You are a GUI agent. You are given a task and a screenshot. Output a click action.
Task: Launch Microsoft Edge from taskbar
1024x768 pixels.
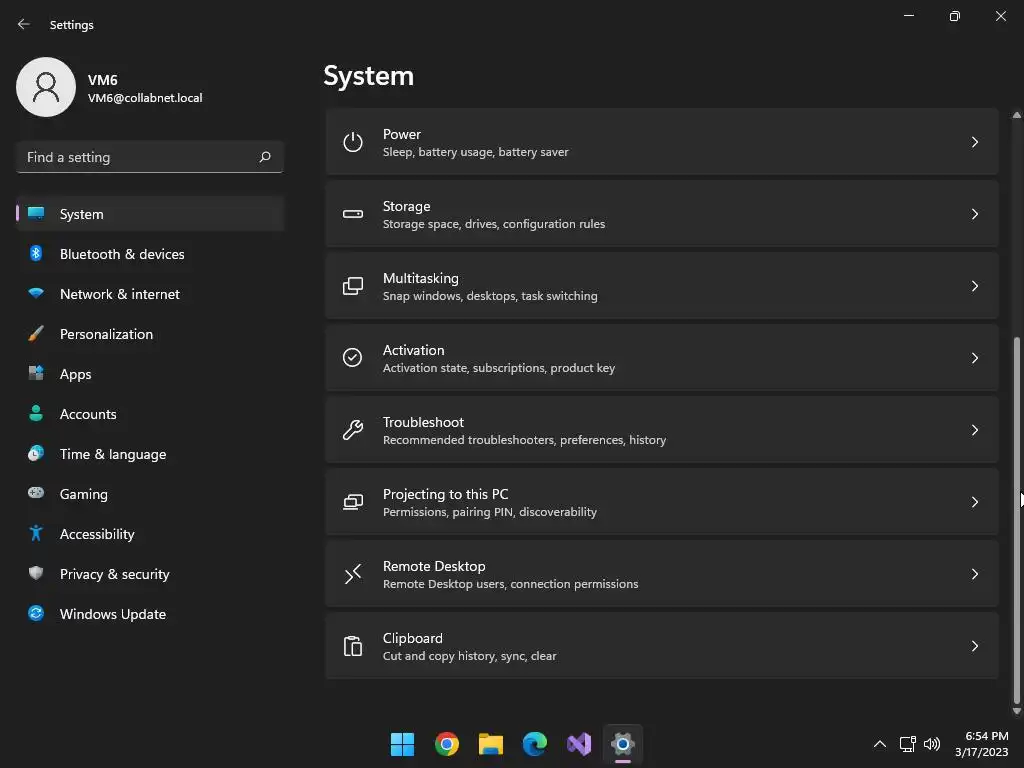click(x=535, y=744)
